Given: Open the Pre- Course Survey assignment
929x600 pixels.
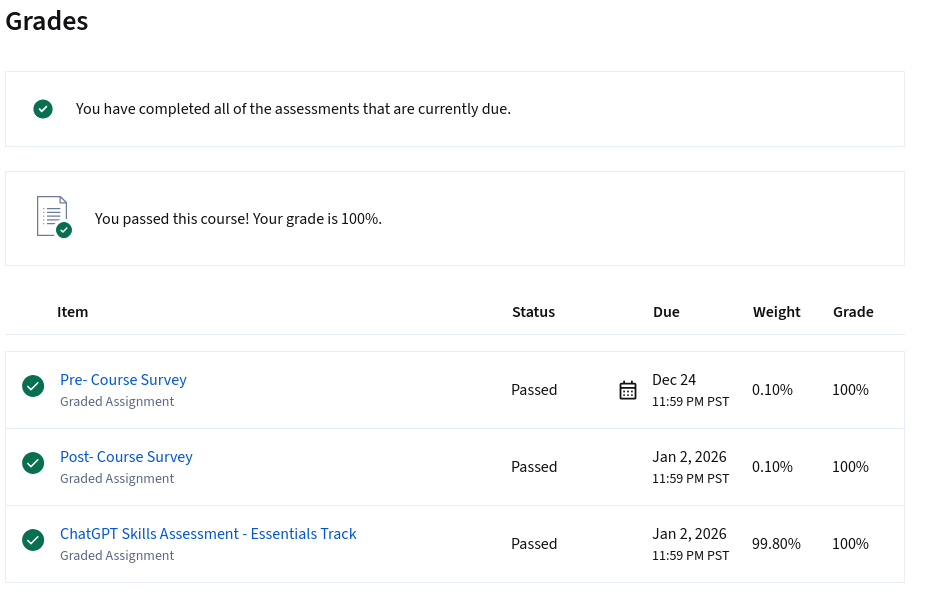Looking at the screenshot, I should pos(123,380).
